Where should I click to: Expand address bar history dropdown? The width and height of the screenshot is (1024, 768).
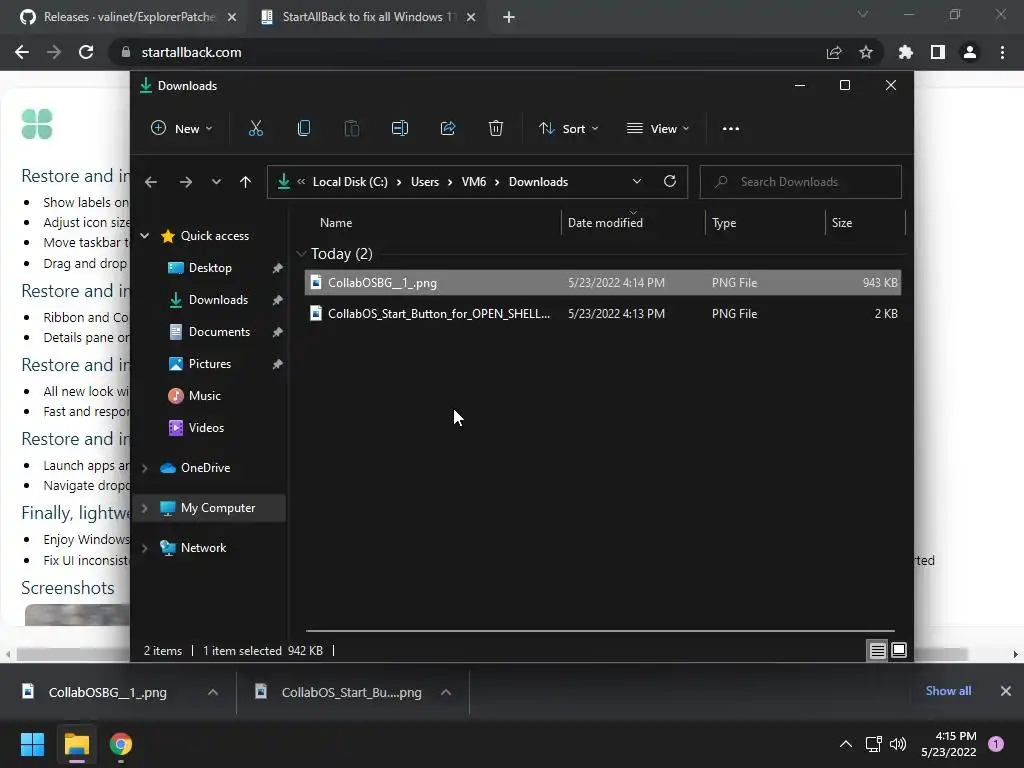click(x=637, y=182)
